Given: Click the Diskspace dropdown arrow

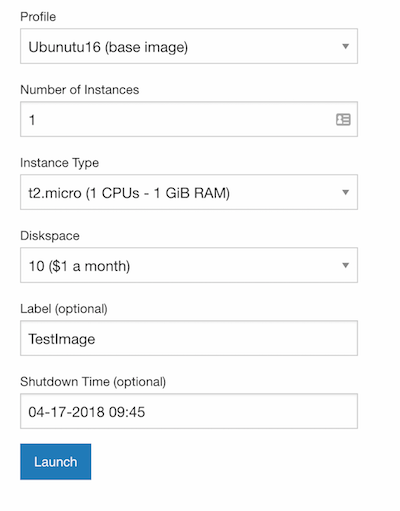Looking at the screenshot, I should (x=346, y=265).
